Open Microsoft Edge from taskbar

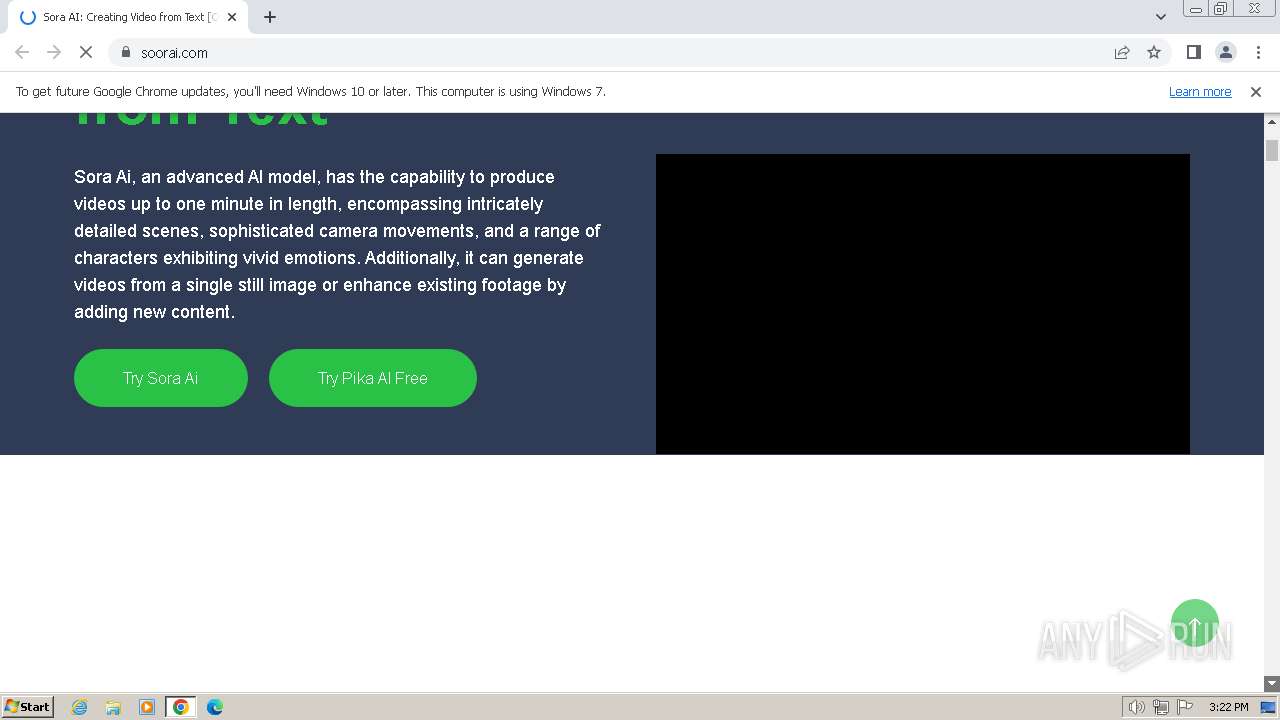click(x=215, y=707)
